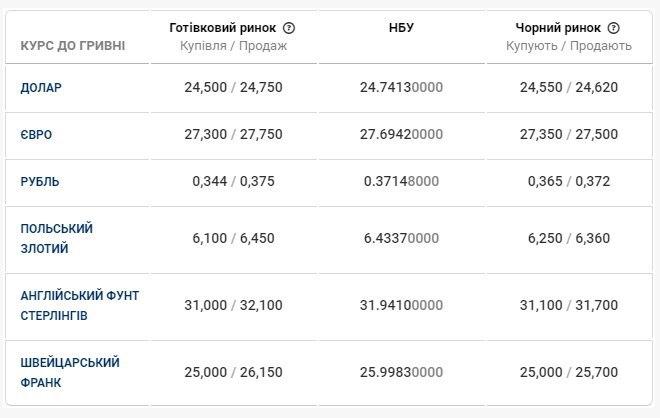Open the ПОЛЬСЬКИЙ ЗЛОТИЙ link
The width and height of the screenshot is (660, 418).
pos(57,238)
